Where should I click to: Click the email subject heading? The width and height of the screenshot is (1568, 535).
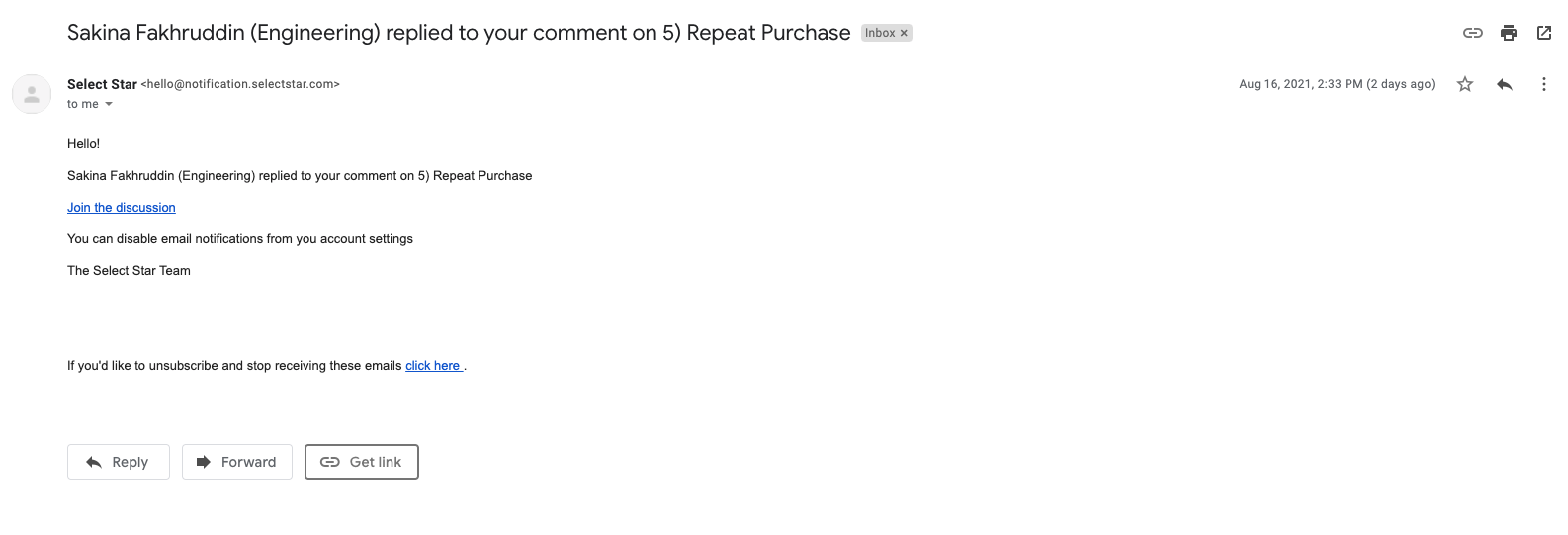[x=458, y=33]
